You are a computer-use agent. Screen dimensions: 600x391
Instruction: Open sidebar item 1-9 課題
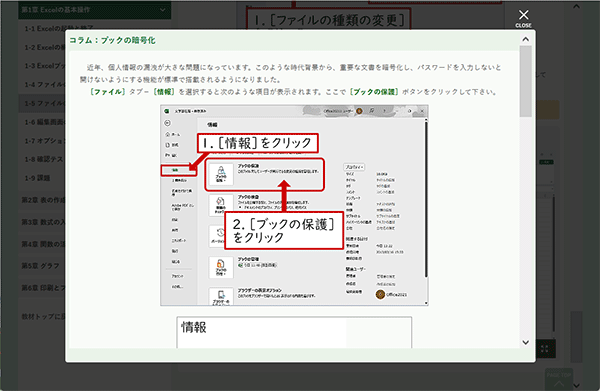click(38, 178)
